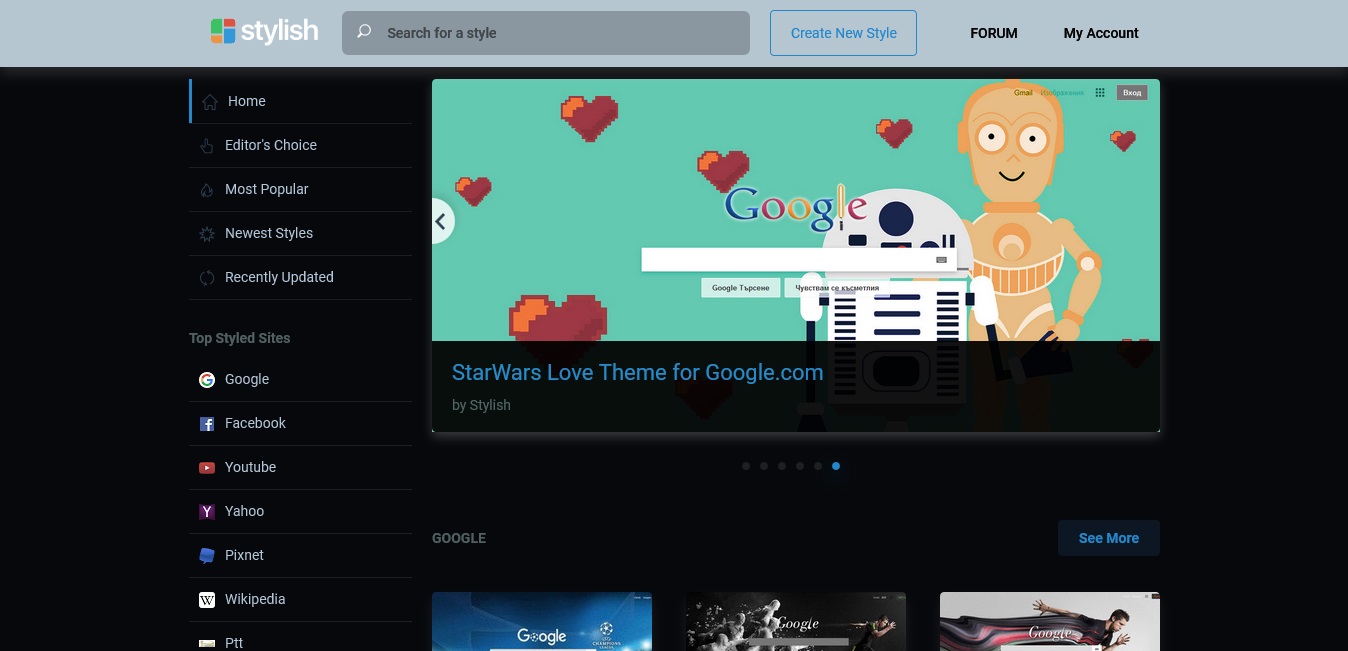The height and width of the screenshot is (651, 1348).
Task: Open Google top styled site
Action: coord(301,379)
